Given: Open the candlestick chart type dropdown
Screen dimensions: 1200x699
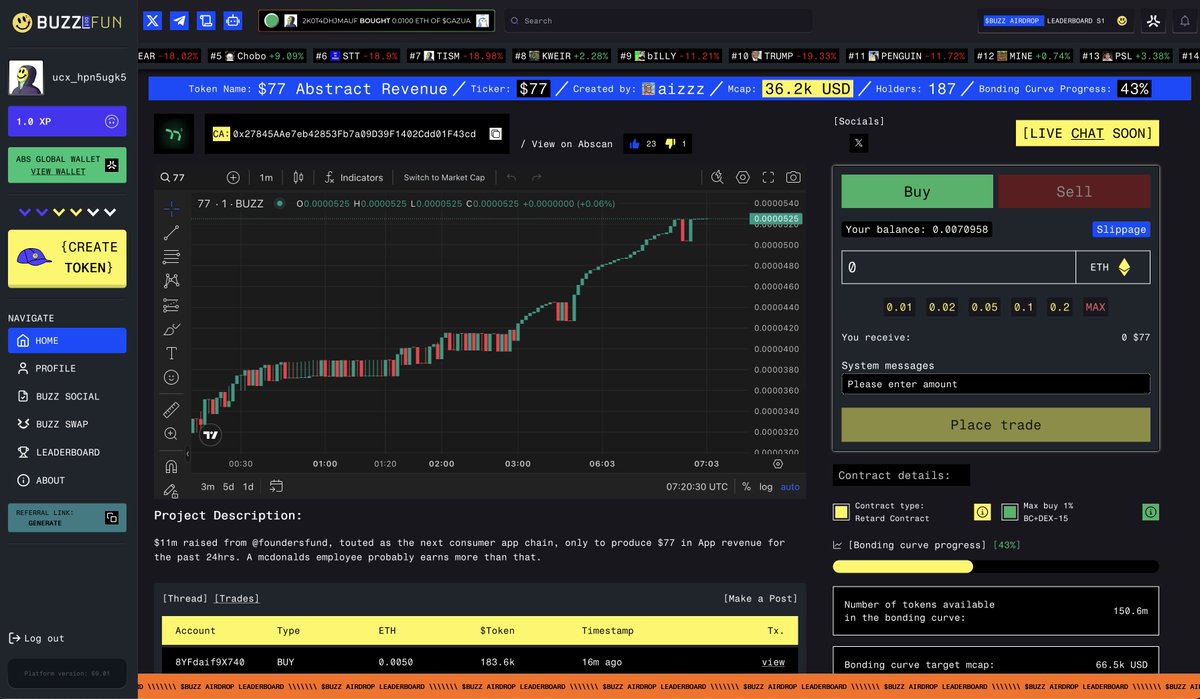Looking at the screenshot, I should (x=297, y=177).
